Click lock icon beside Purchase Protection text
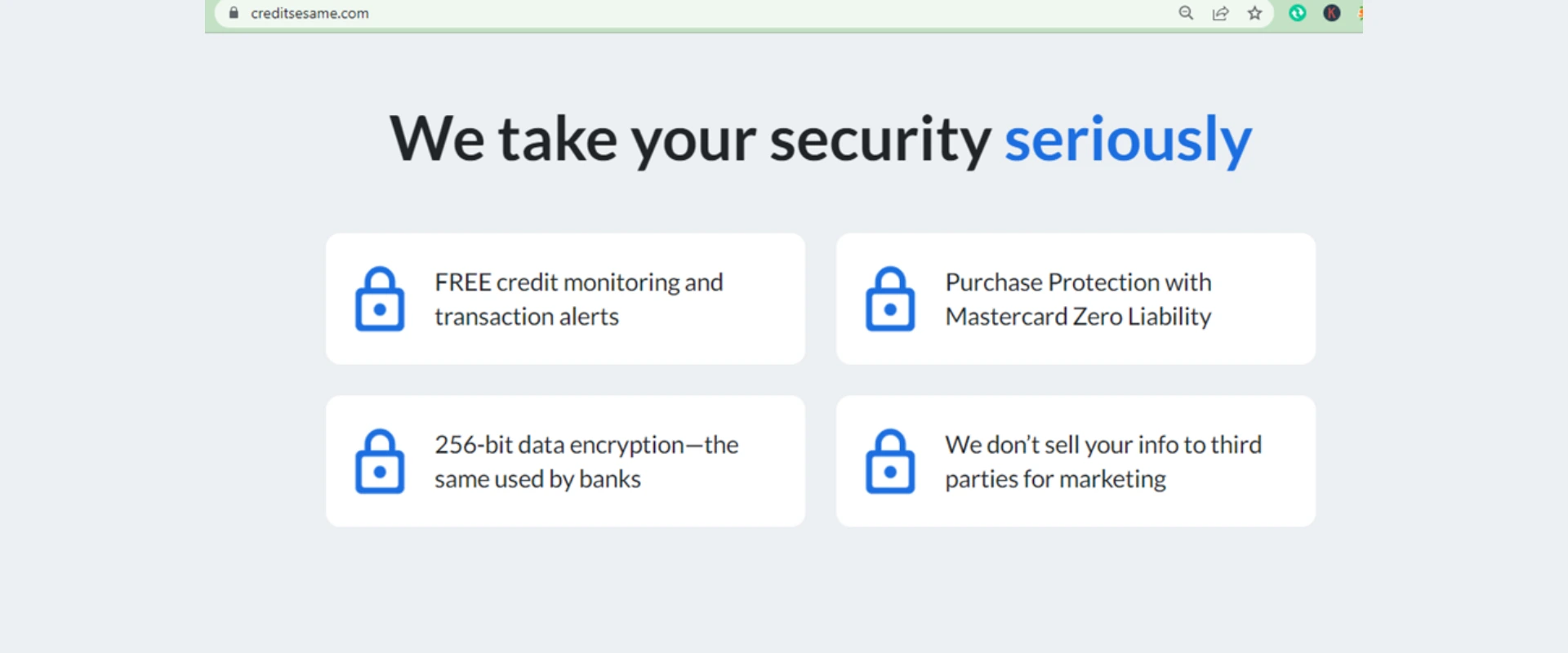Viewport: 1568px width, 653px height. click(890, 299)
